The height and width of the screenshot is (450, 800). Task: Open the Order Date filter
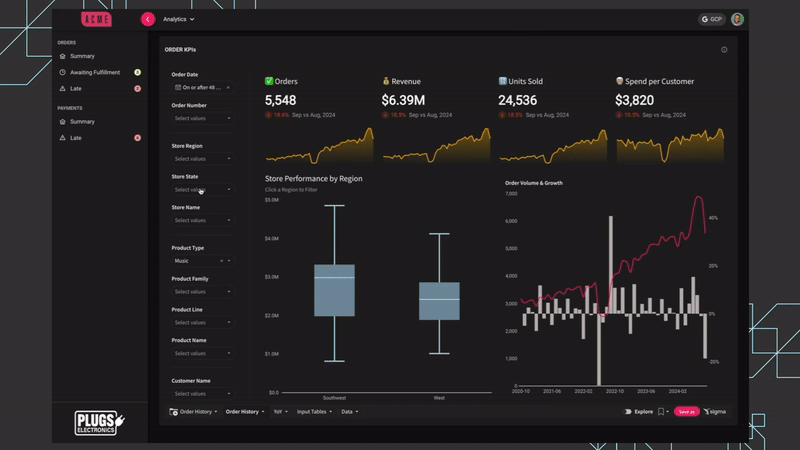(201, 87)
